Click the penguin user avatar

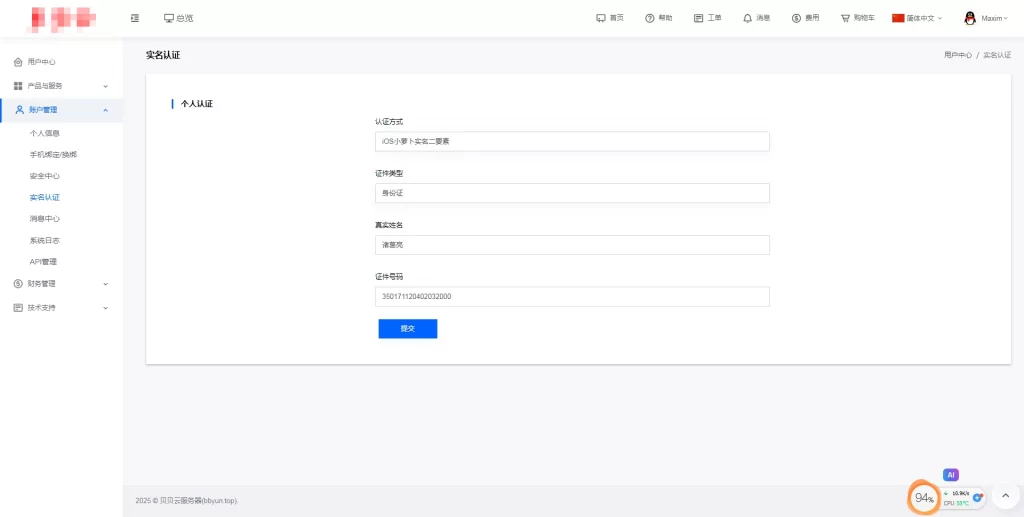(x=970, y=18)
